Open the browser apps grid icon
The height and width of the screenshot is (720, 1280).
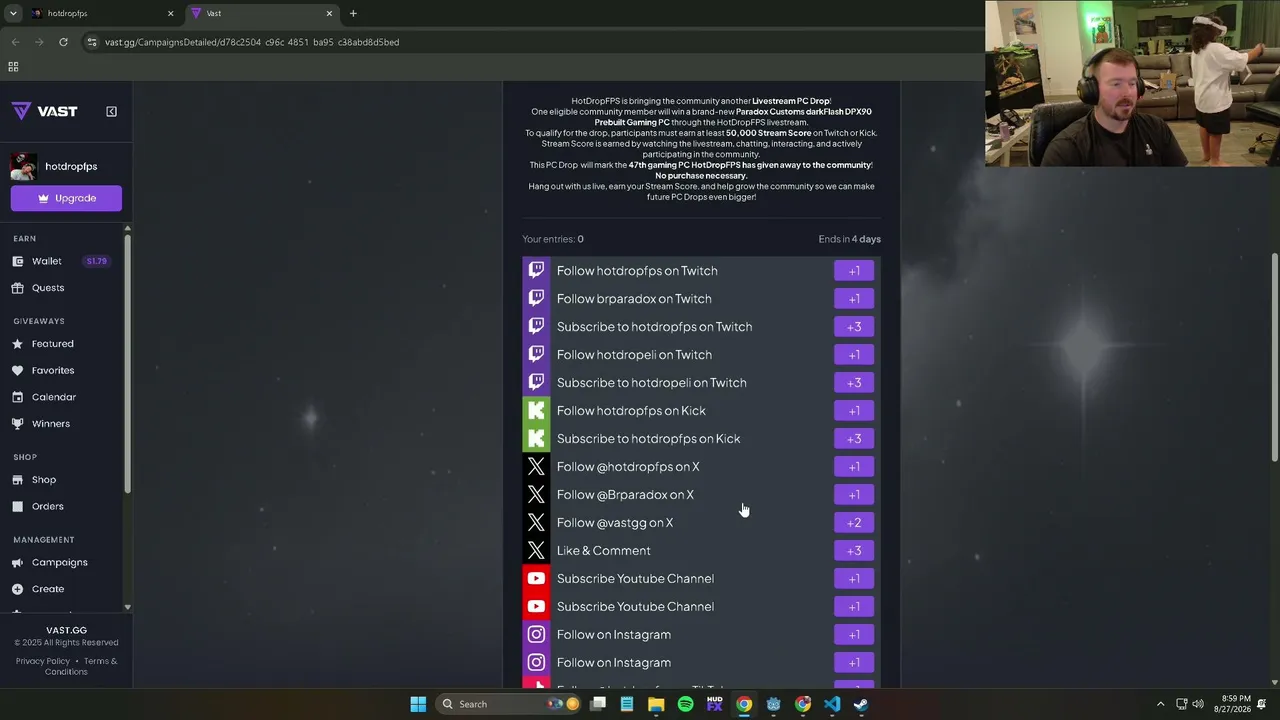pos(13,67)
